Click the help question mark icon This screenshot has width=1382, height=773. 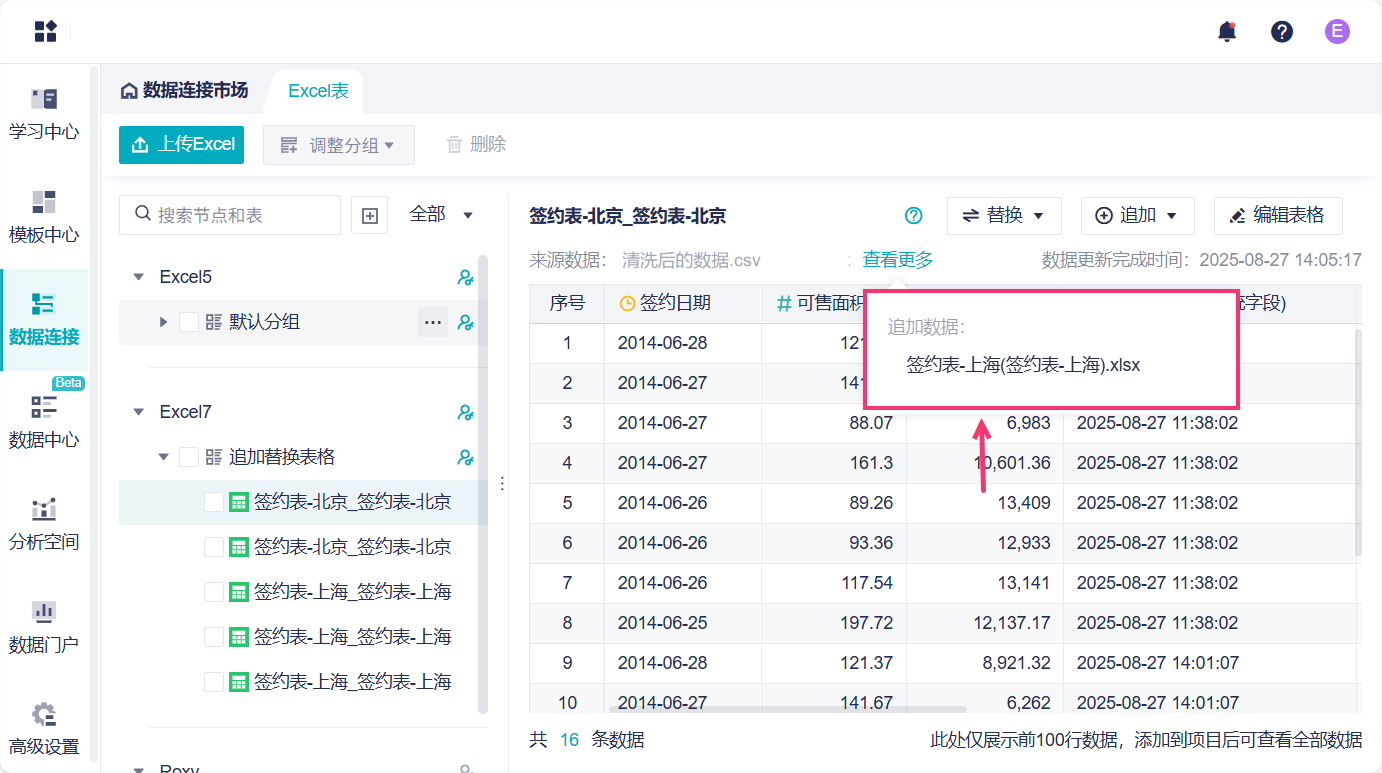pos(1282,31)
